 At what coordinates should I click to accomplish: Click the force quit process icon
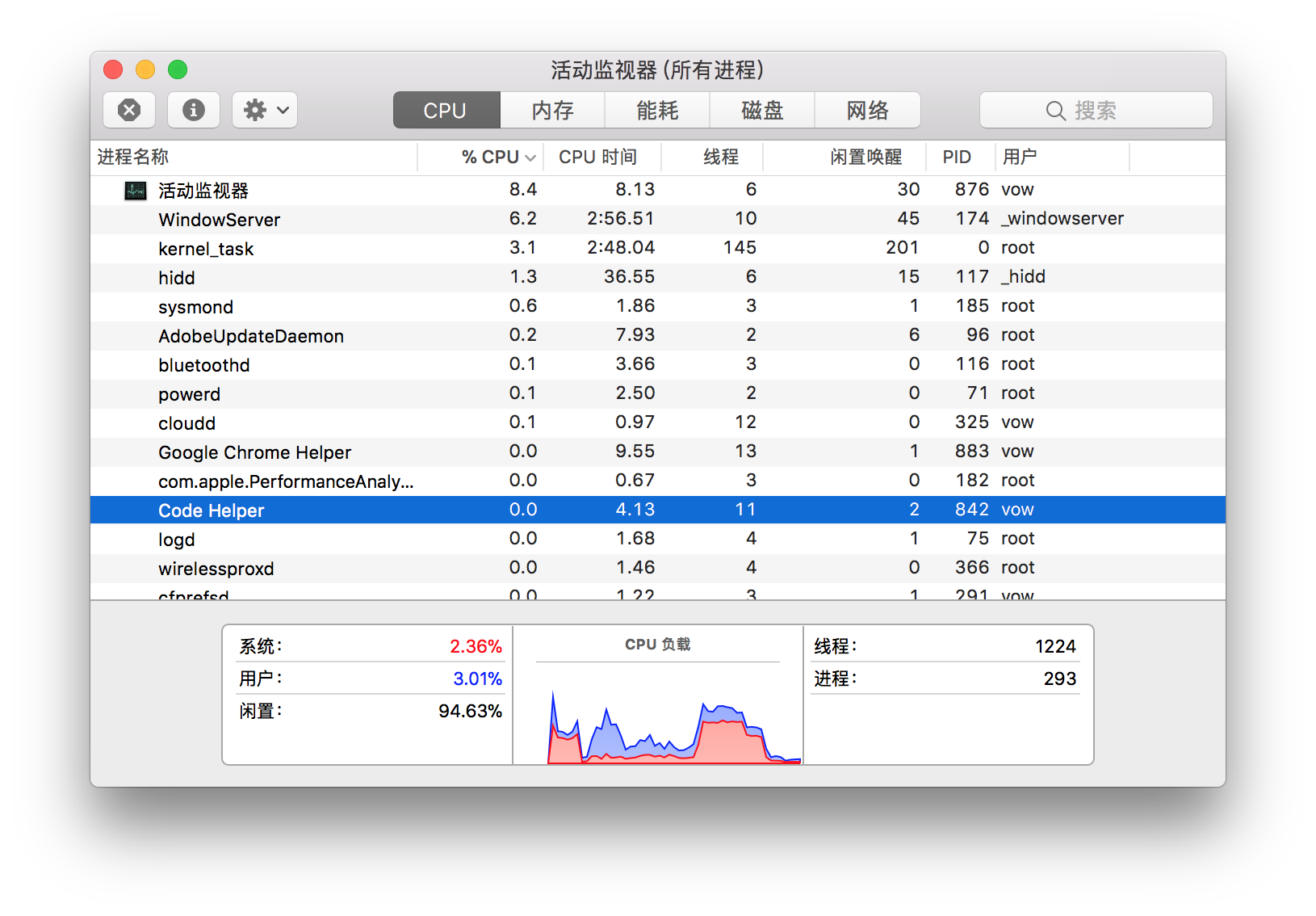click(129, 110)
